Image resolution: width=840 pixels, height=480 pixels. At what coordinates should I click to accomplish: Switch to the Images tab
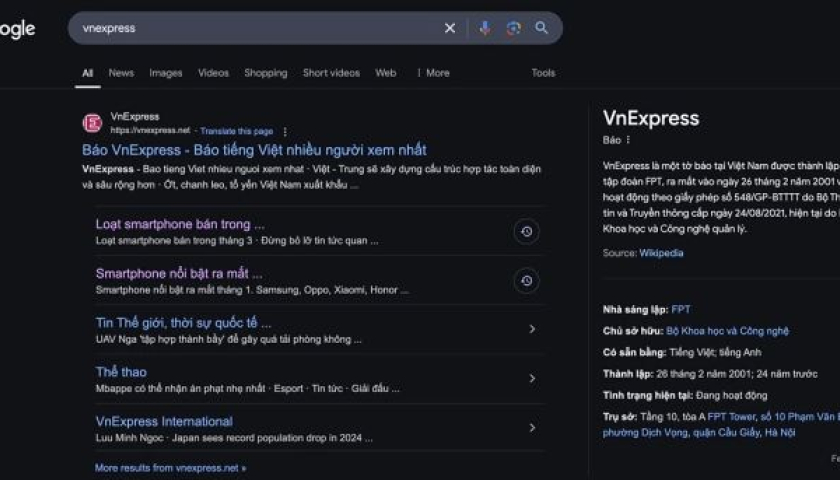click(x=166, y=73)
